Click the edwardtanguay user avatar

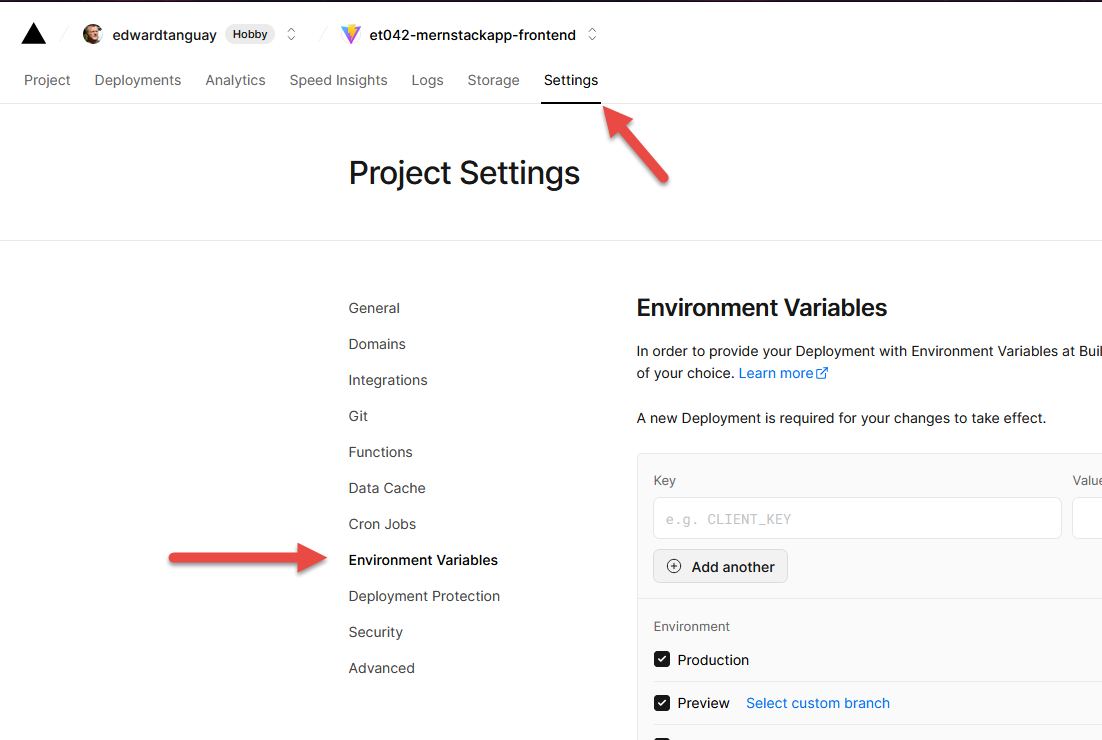point(92,34)
